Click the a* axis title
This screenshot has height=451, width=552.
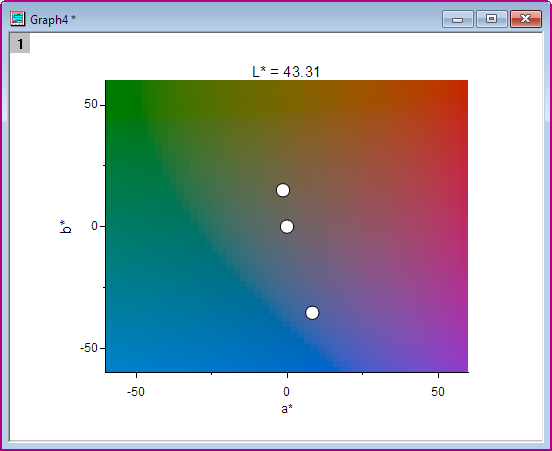tap(287, 409)
